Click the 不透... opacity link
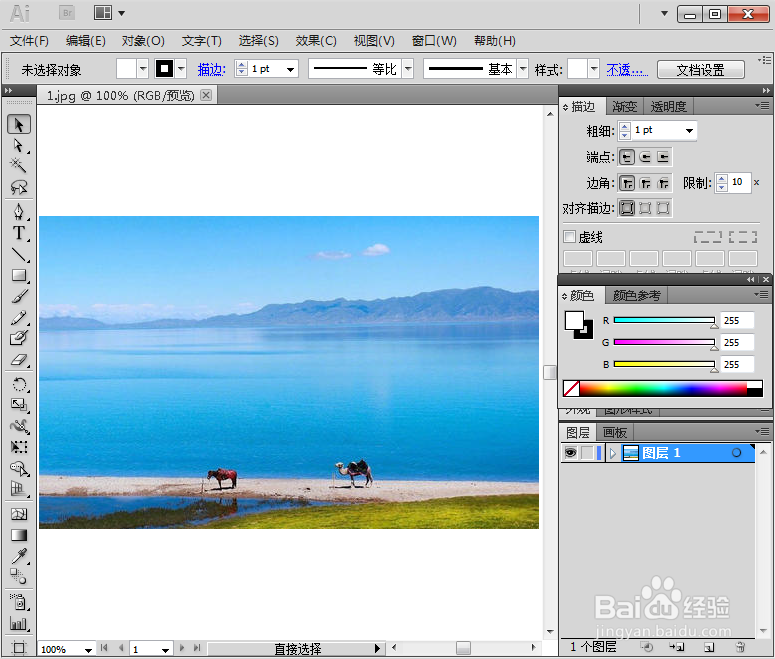The height and width of the screenshot is (659, 775). pyautogui.click(x=627, y=70)
